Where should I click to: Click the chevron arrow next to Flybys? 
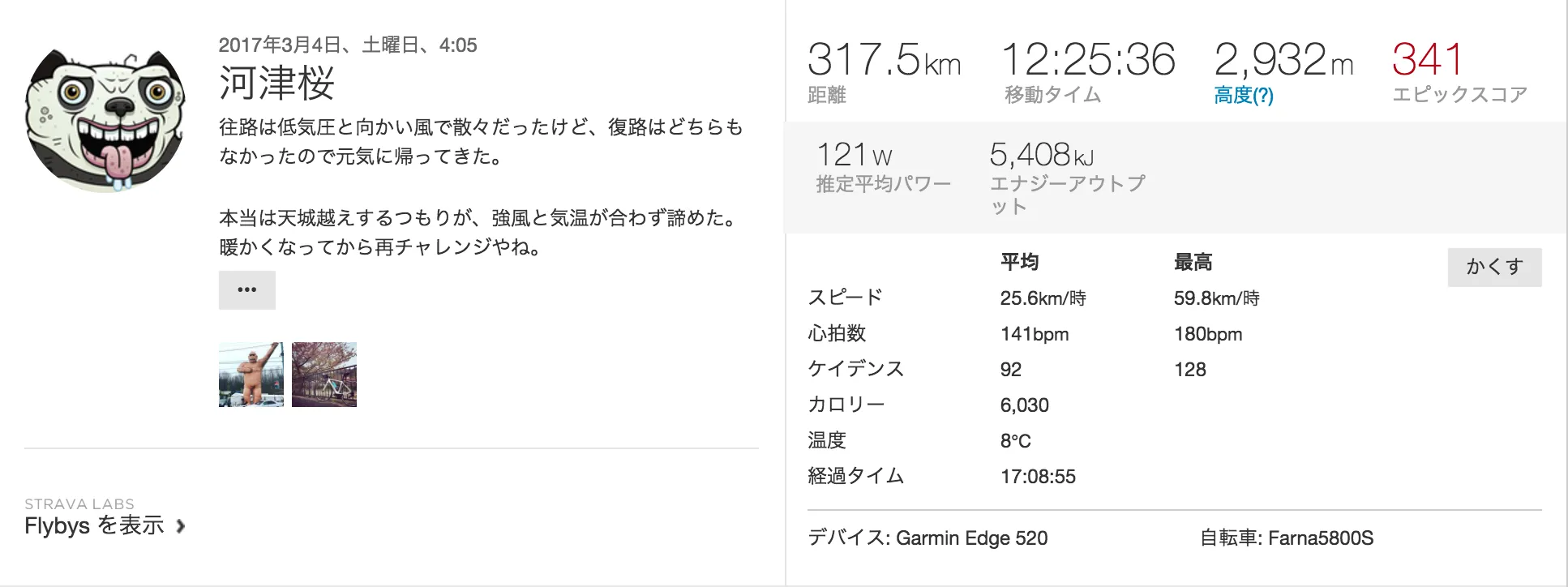181,527
